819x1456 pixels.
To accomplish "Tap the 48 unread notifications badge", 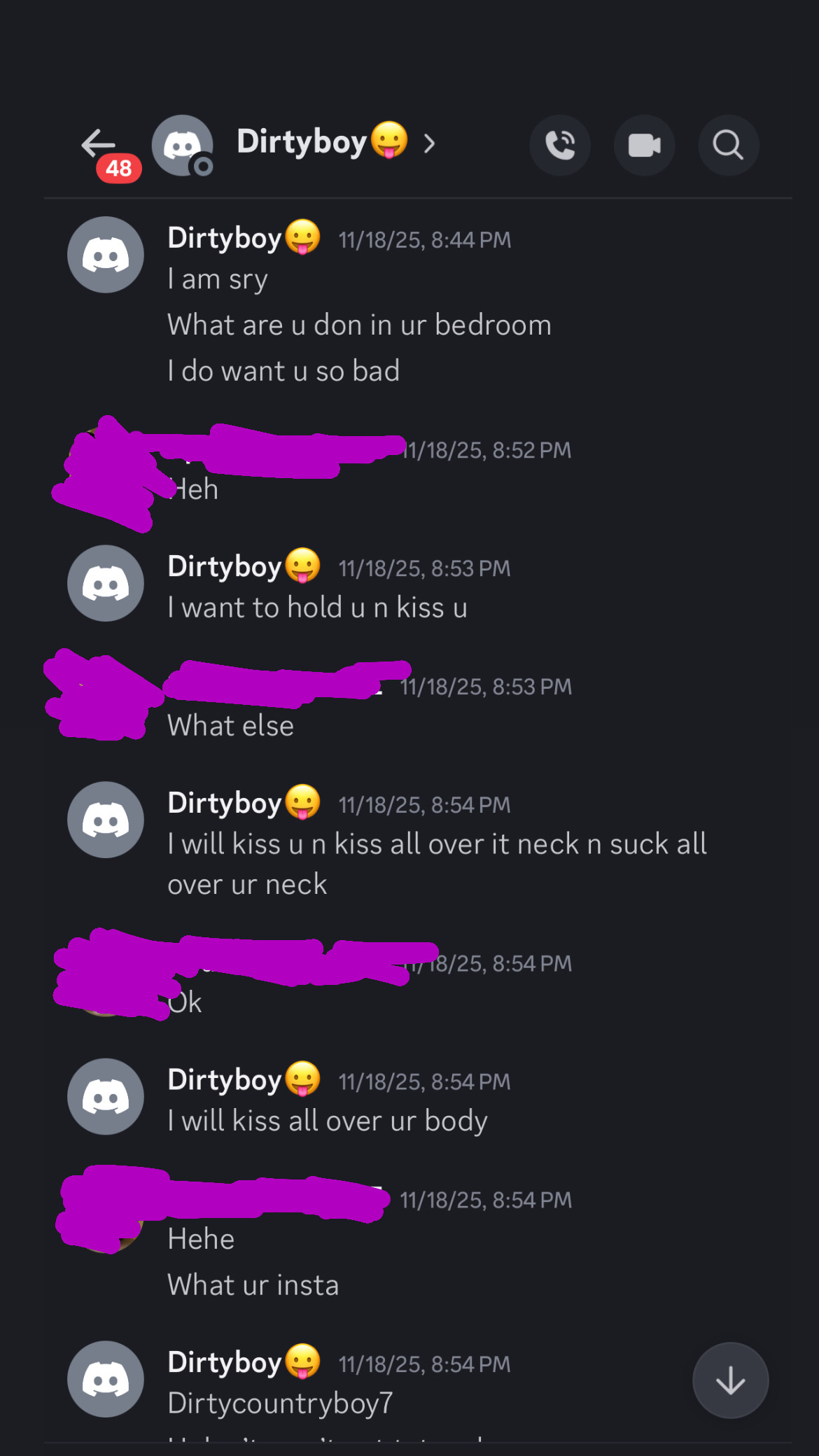I will click(x=118, y=169).
